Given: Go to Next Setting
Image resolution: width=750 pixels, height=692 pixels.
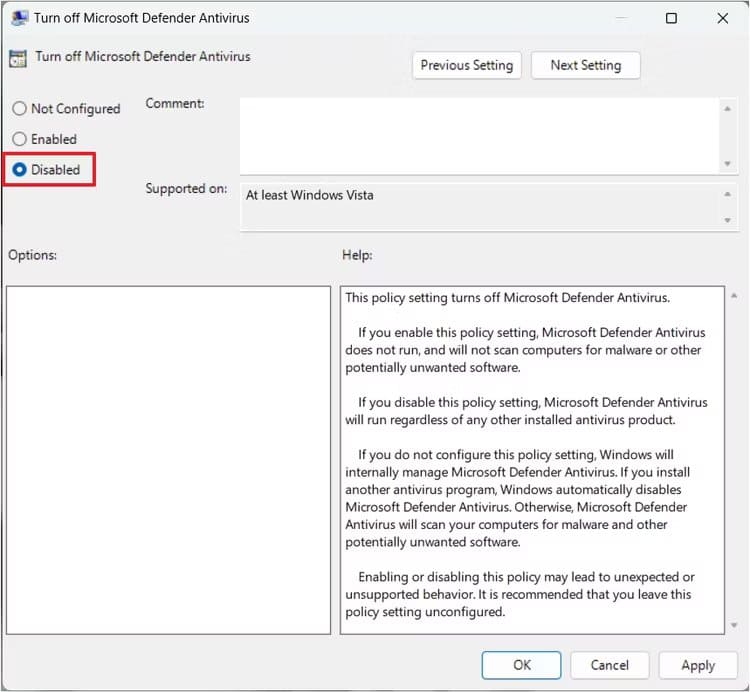Looking at the screenshot, I should point(585,65).
